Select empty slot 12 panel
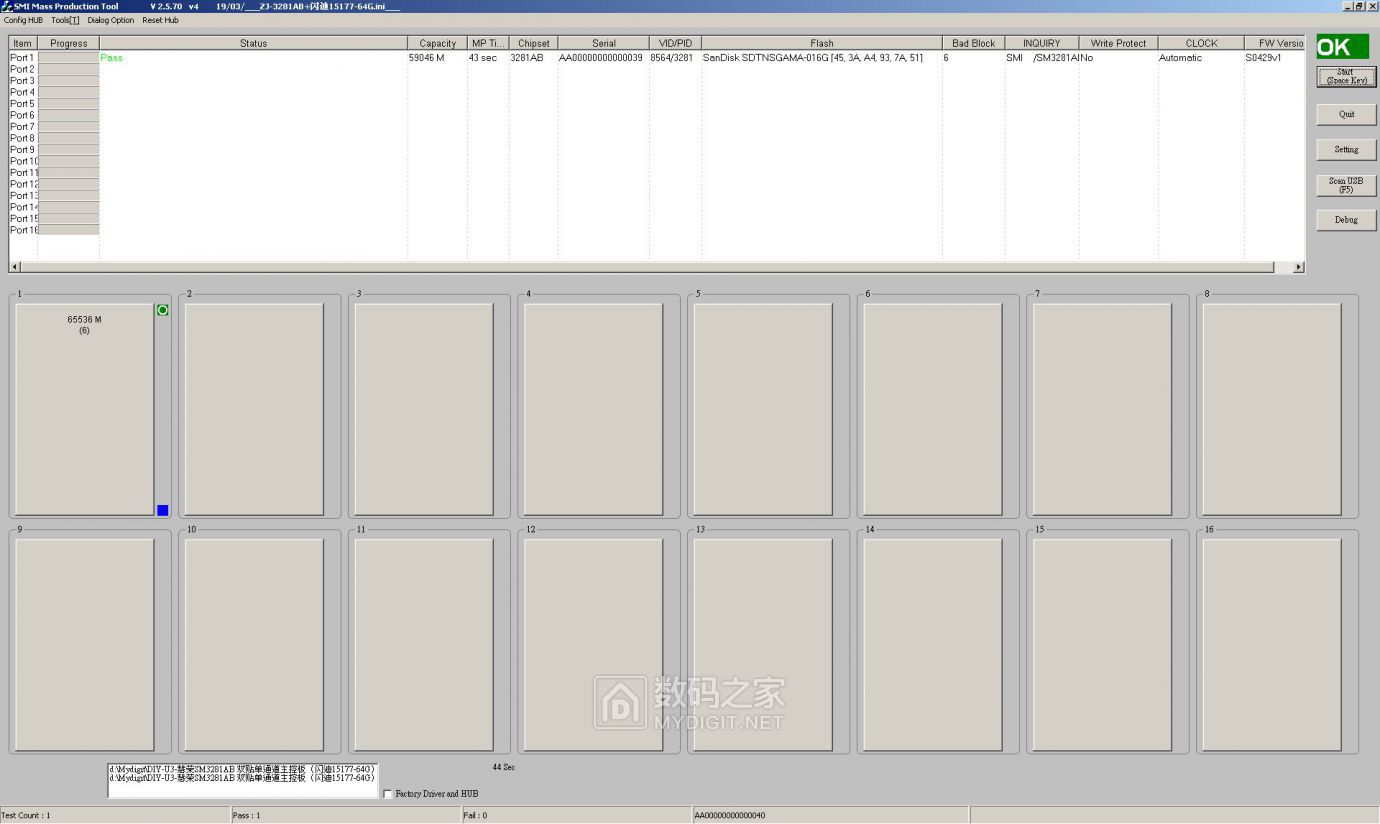The height and width of the screenshot is (824, 1380). point(593,645)
